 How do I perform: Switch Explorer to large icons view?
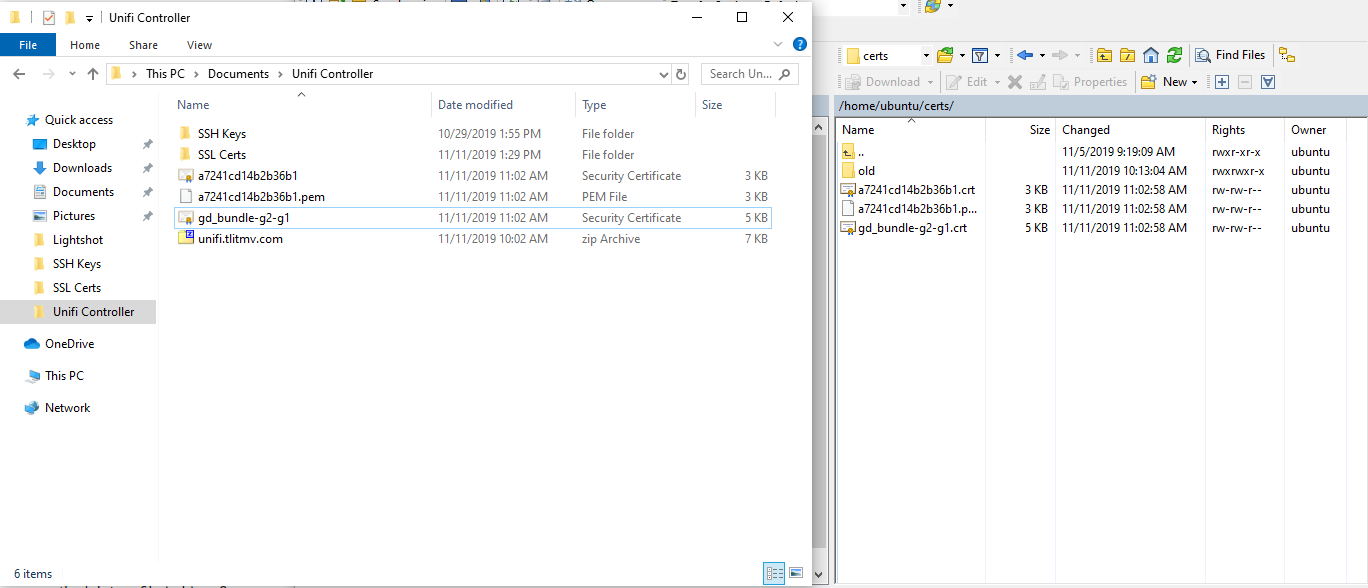(x=796, y=573)
